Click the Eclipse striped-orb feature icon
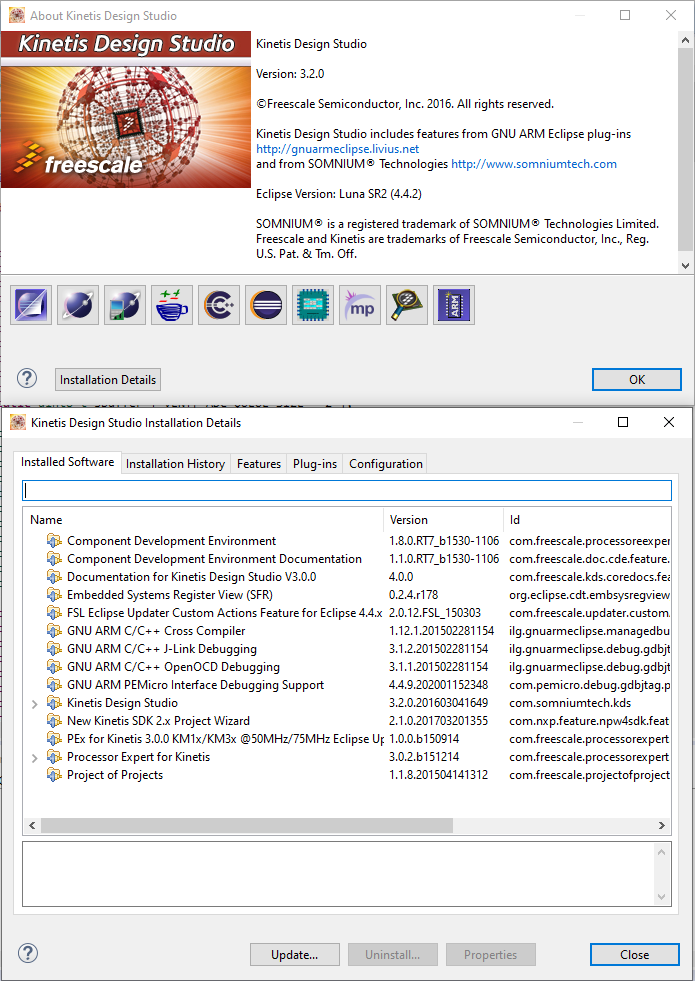 pos(266,305)
